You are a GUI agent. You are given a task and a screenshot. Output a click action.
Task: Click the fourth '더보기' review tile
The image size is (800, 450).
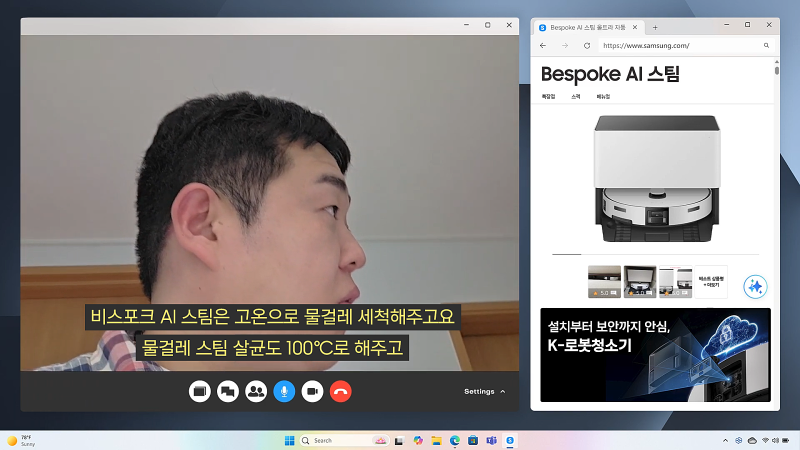point(711,282)
